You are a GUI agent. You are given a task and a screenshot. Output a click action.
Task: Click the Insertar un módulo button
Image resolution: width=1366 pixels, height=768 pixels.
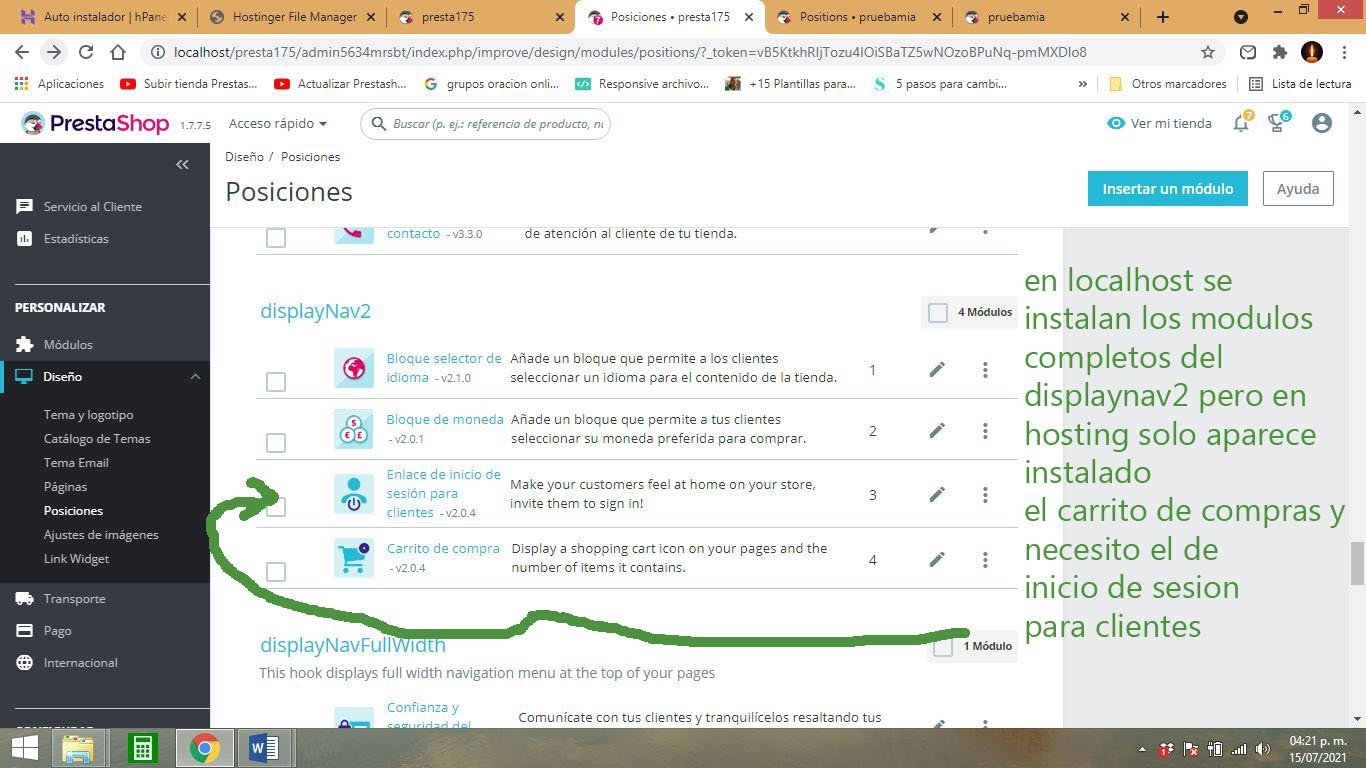point(1167,188)
